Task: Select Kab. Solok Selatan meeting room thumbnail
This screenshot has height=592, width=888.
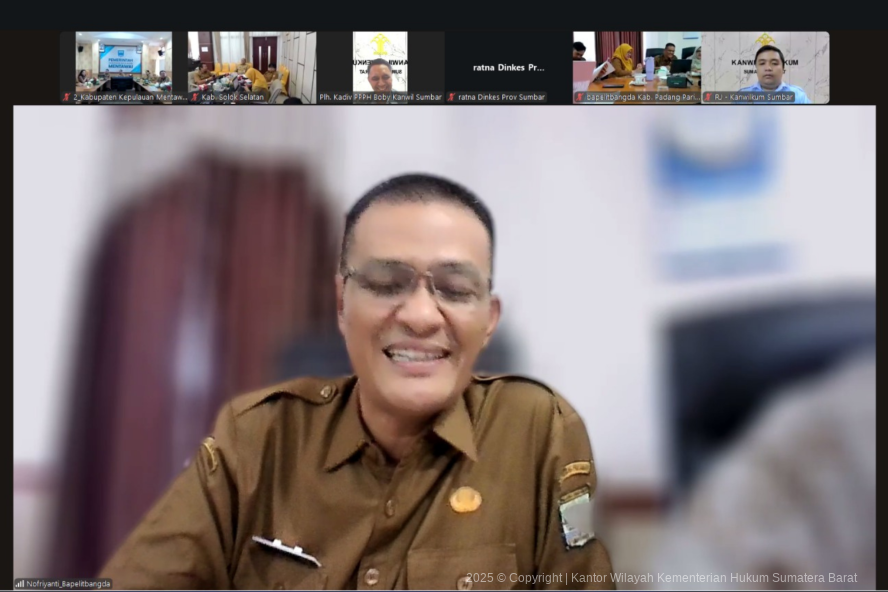Action: pos(251,62)
